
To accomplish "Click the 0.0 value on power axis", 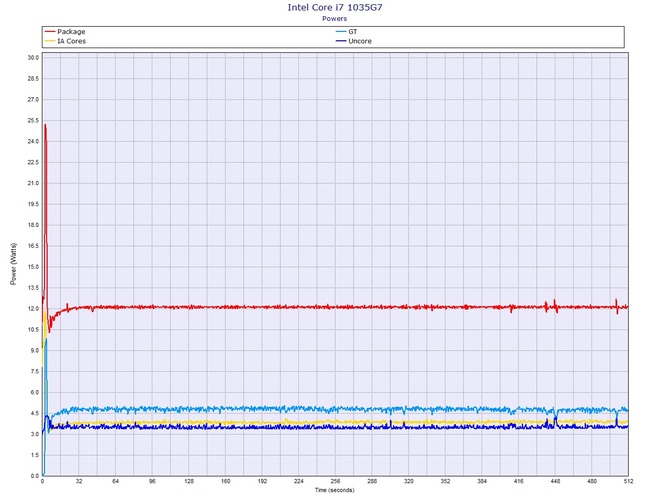I will (x=33, y=476).
